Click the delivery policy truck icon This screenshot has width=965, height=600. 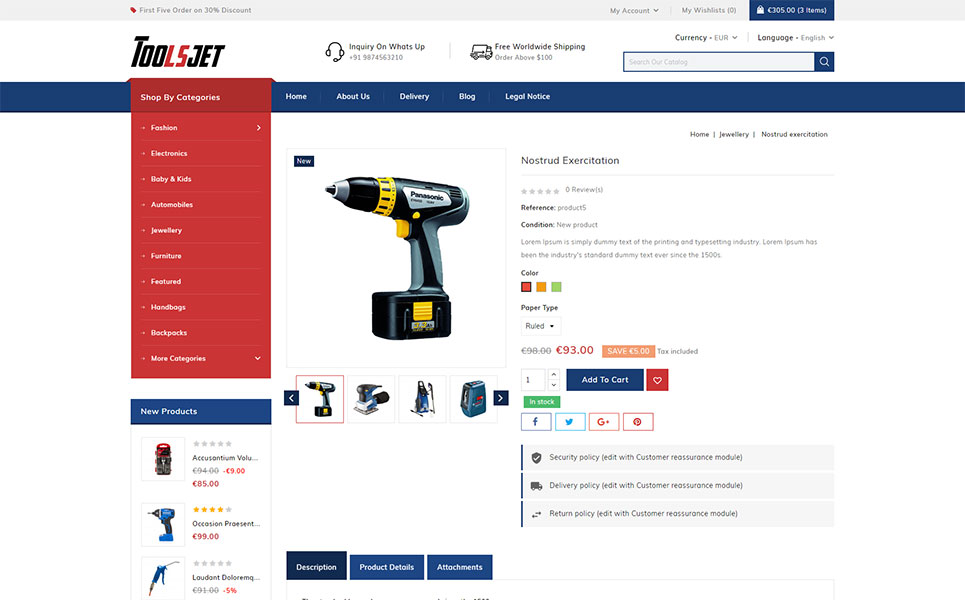537,486
